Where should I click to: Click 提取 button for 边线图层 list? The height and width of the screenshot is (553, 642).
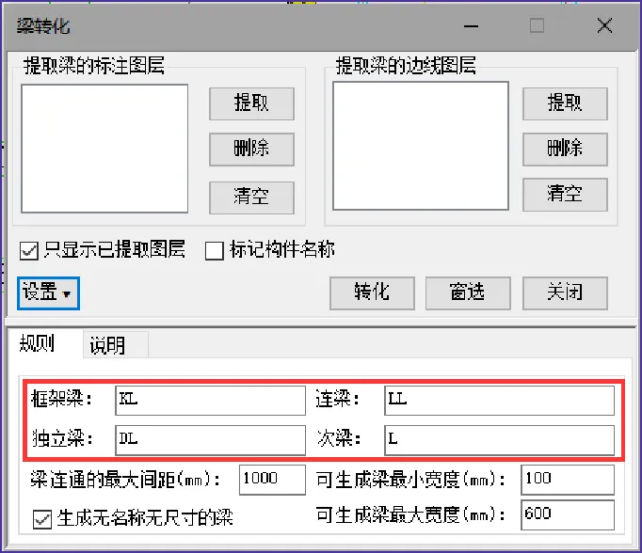click(x=564, y=103)
